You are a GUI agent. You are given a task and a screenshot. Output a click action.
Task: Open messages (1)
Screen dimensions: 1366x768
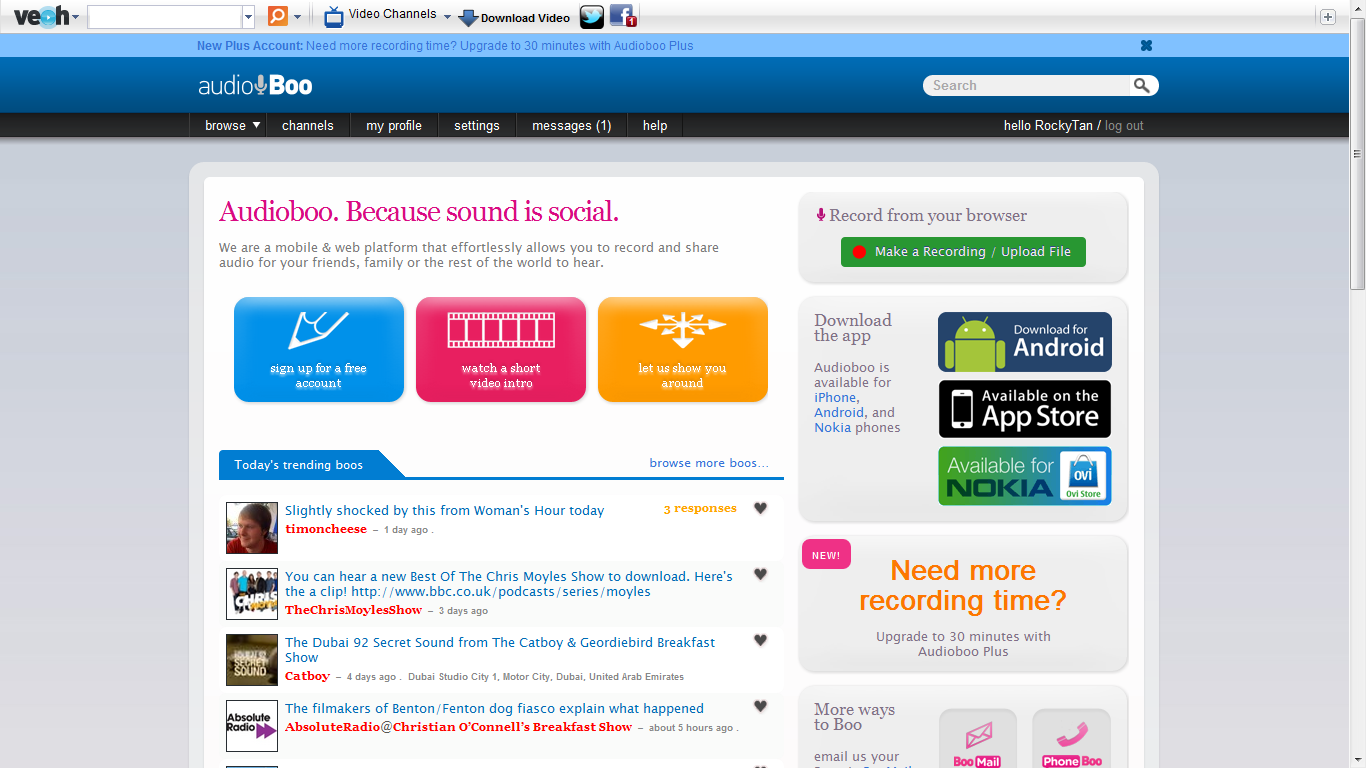coord(571,125)
